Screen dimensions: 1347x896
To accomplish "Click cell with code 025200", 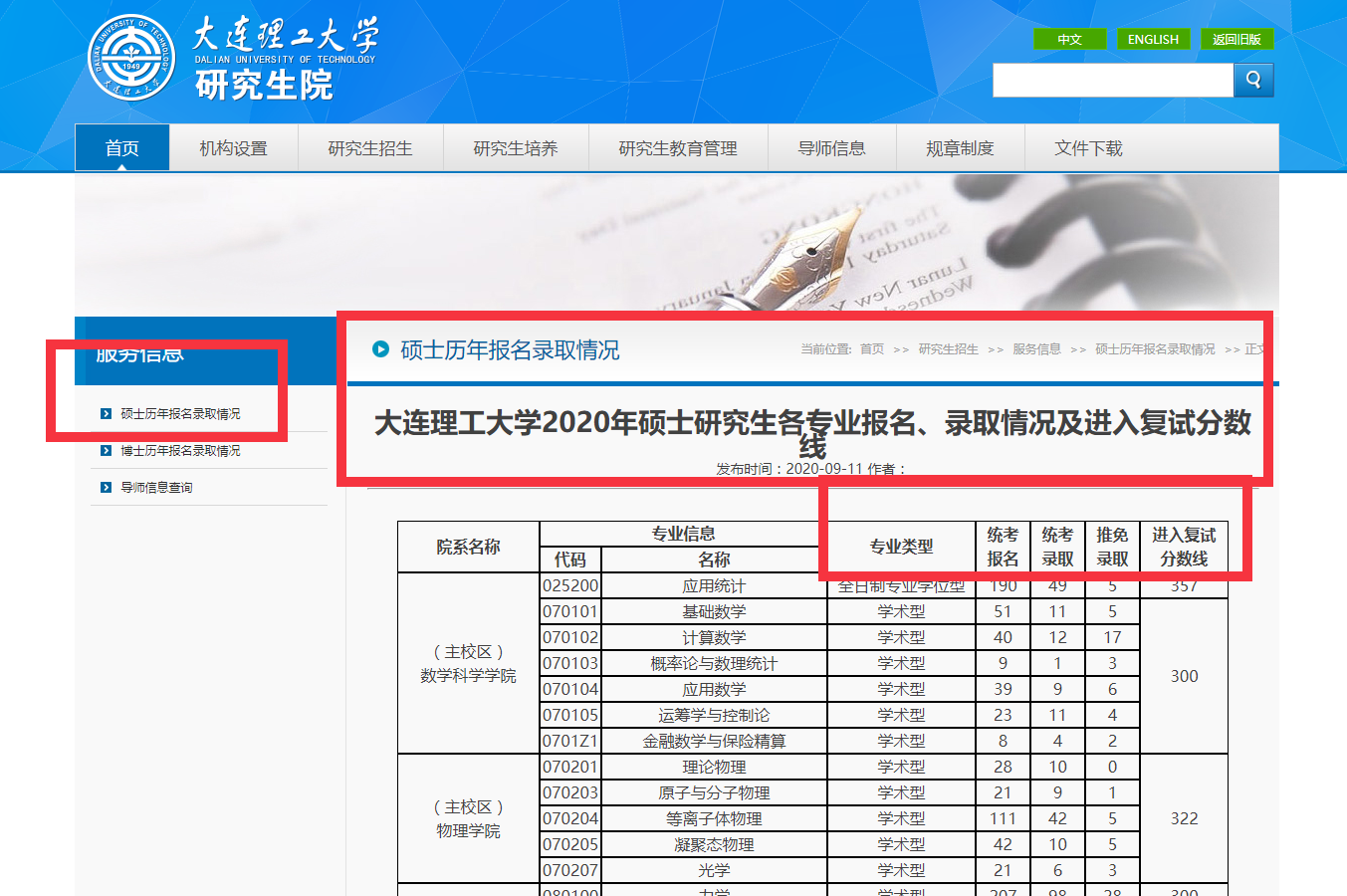I will pyautogui.click(x=570, y=585).
